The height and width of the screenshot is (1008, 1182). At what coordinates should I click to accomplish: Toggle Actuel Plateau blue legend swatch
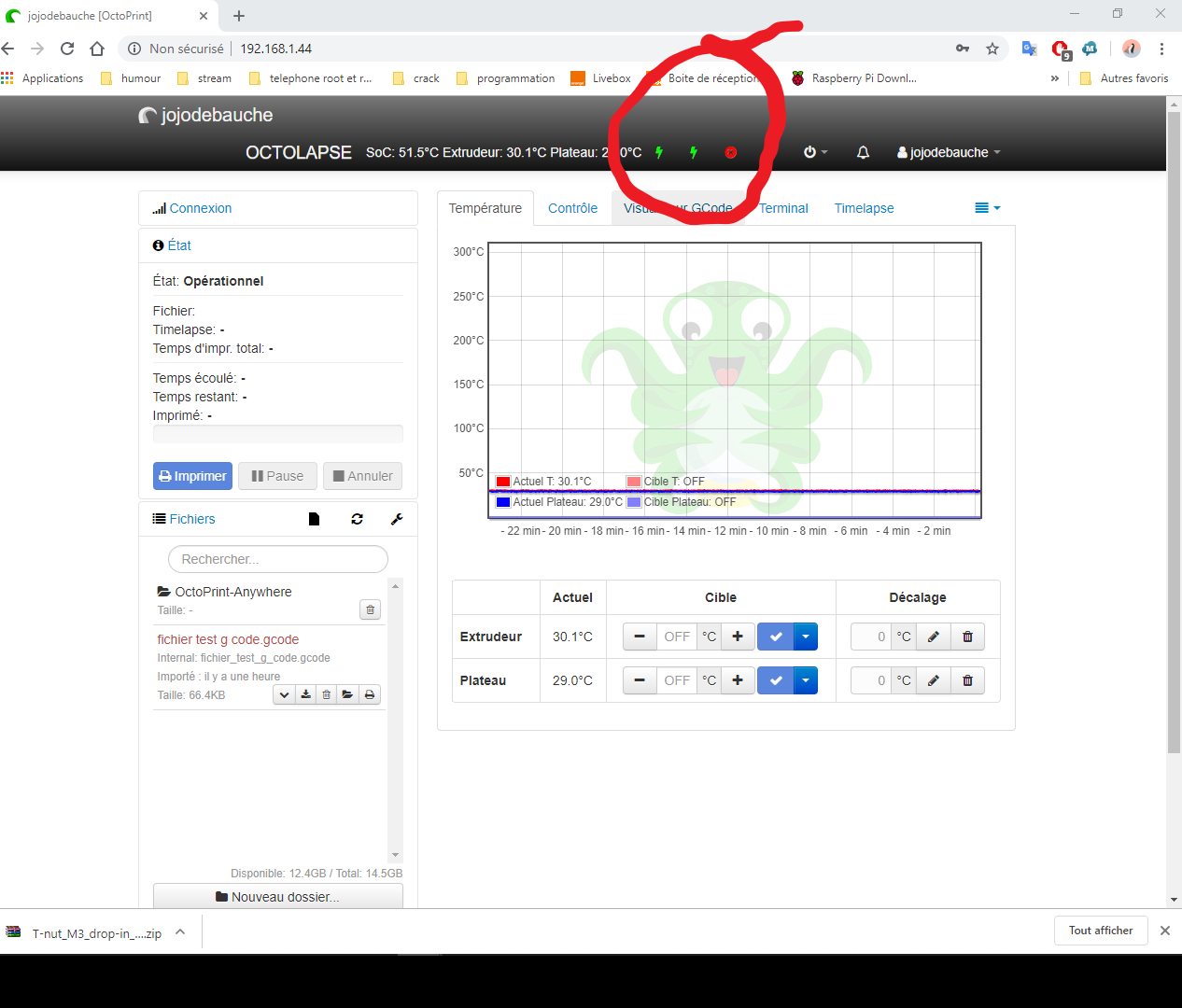(503, 502)
